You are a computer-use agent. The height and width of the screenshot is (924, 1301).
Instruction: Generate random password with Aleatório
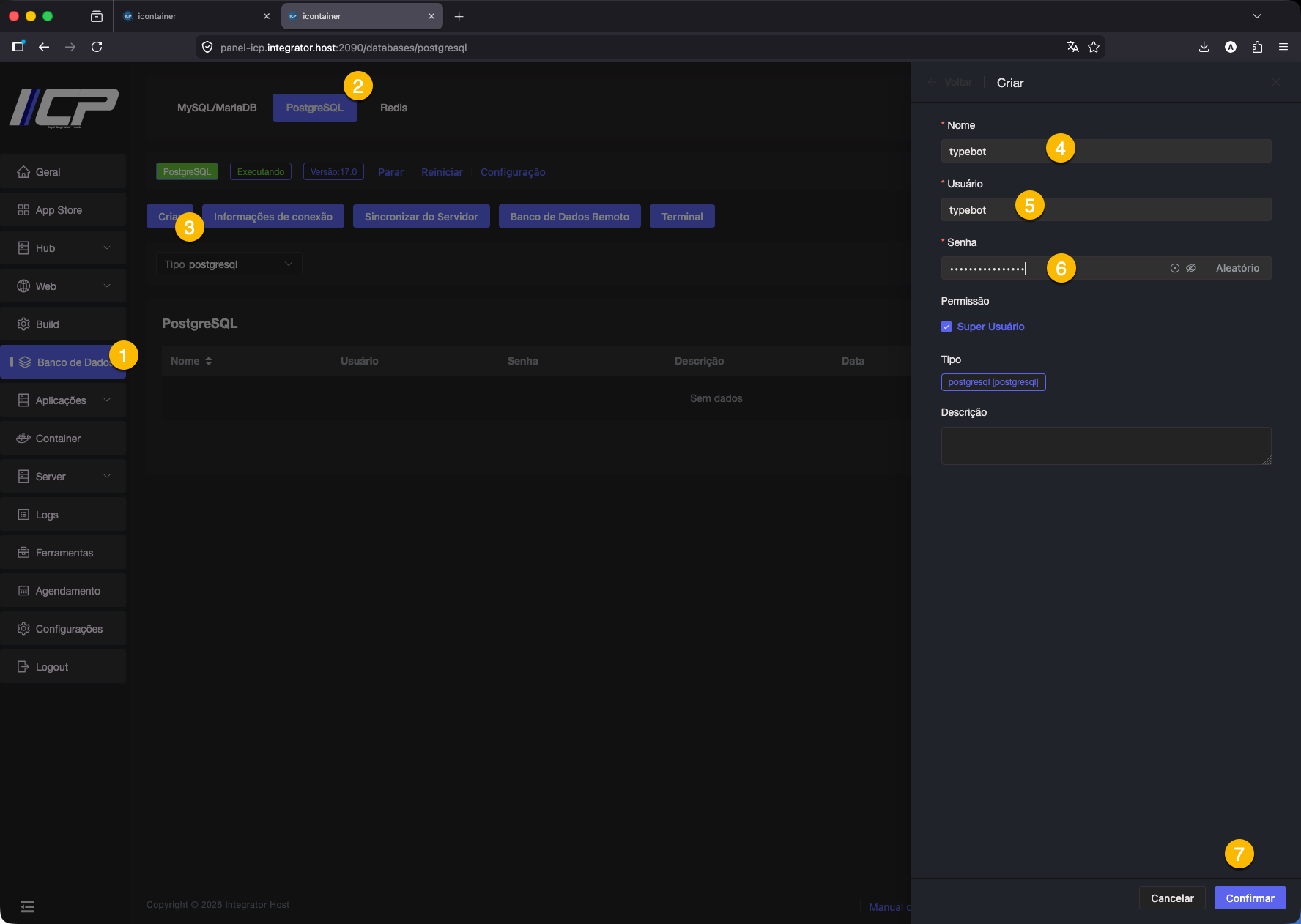click(x=1237, y=268)
